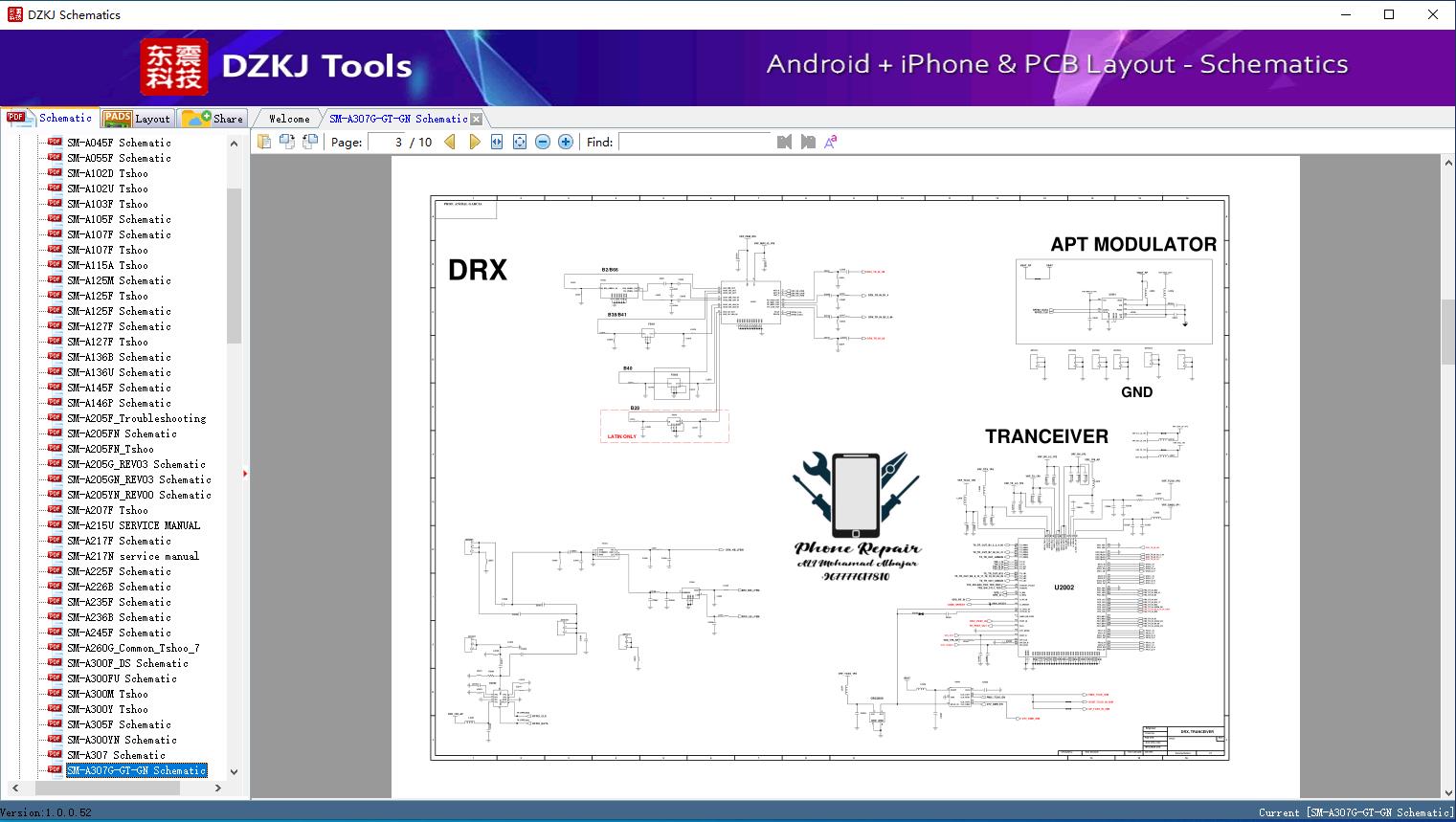Open the Share tab
Viewport: 1456px width, 822px height.
[213, 119]
